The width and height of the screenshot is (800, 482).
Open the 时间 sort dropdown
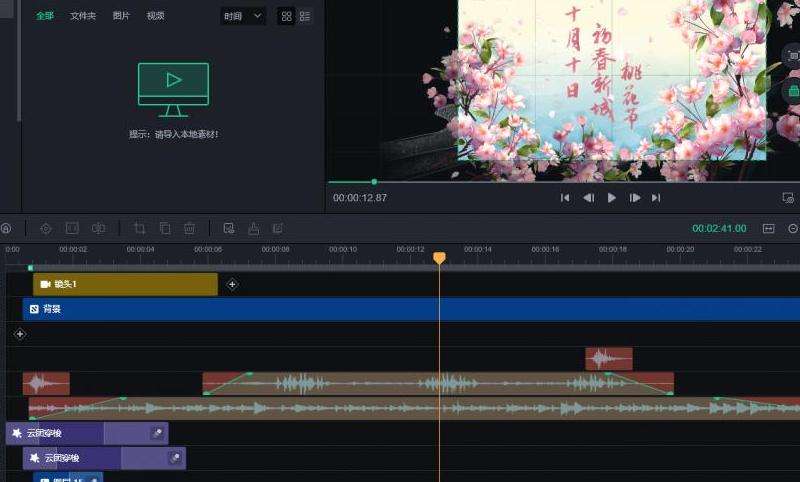click(x=243, y=17)
